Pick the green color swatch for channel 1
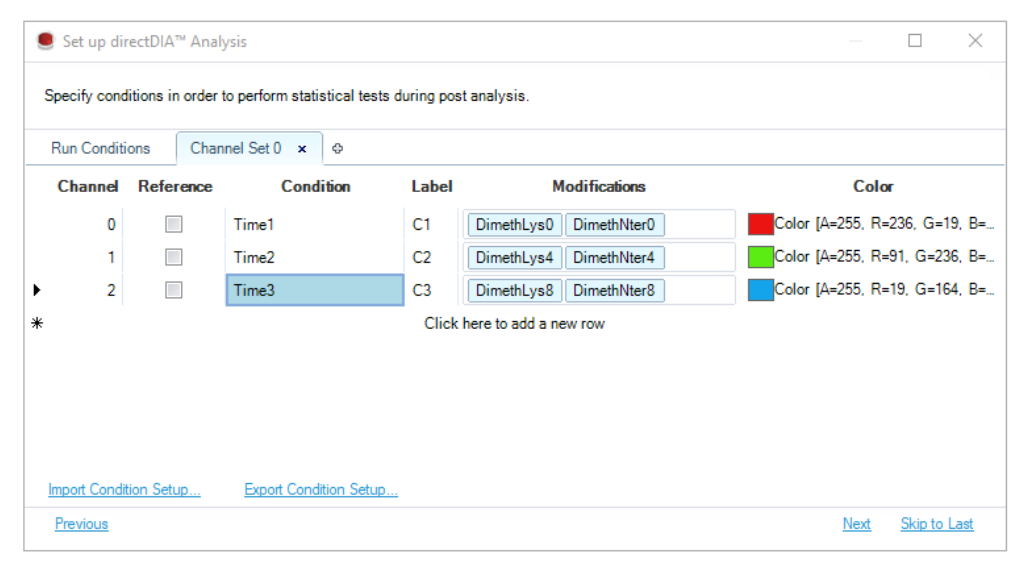This screenshot has height=571, width=1029. (761, 257)
